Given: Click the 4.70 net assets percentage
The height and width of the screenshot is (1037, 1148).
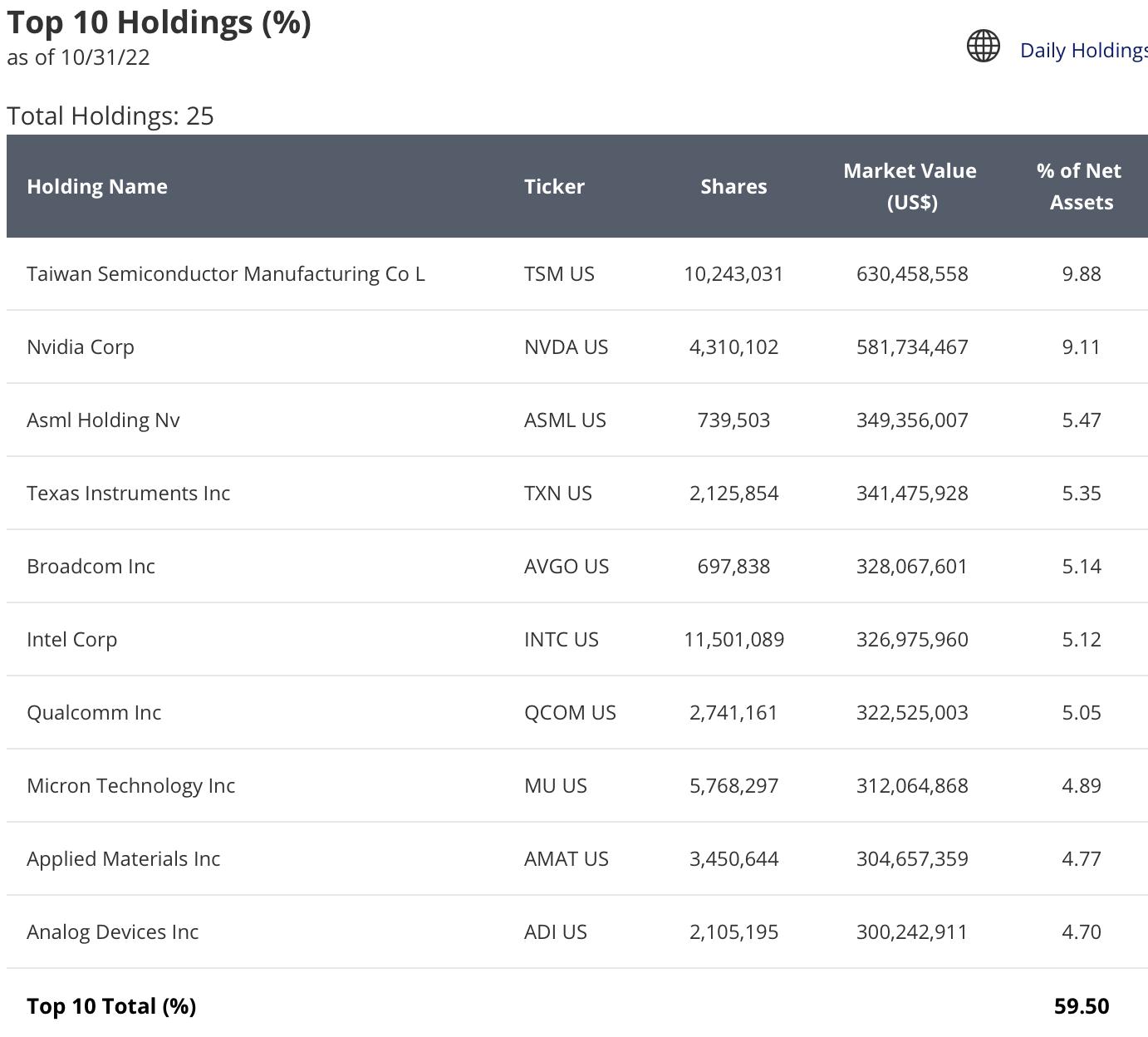Looking at the screenshot, I should click(x=1082, y=932).
